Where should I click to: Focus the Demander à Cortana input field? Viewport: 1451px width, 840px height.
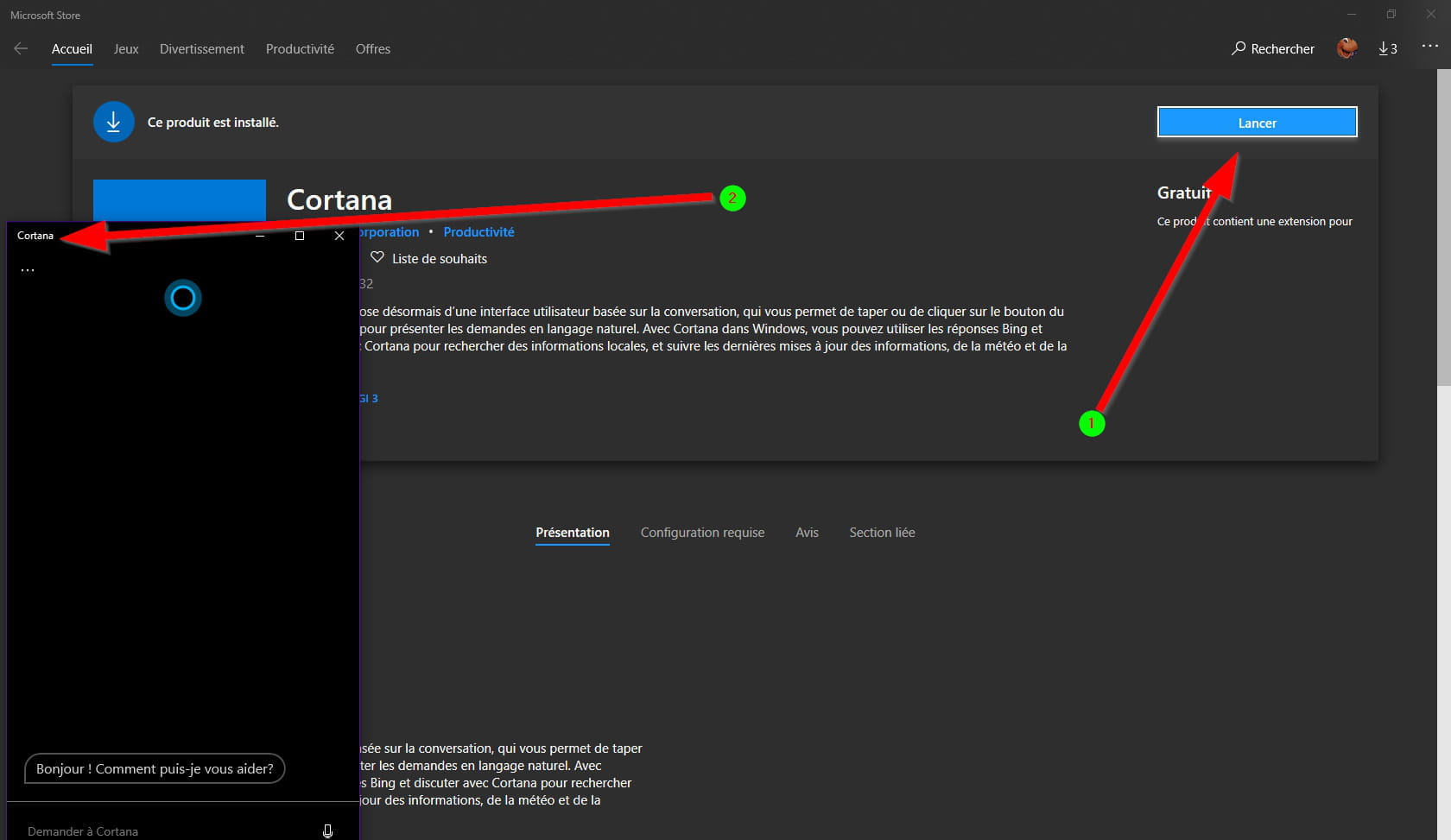click(164, 831)
